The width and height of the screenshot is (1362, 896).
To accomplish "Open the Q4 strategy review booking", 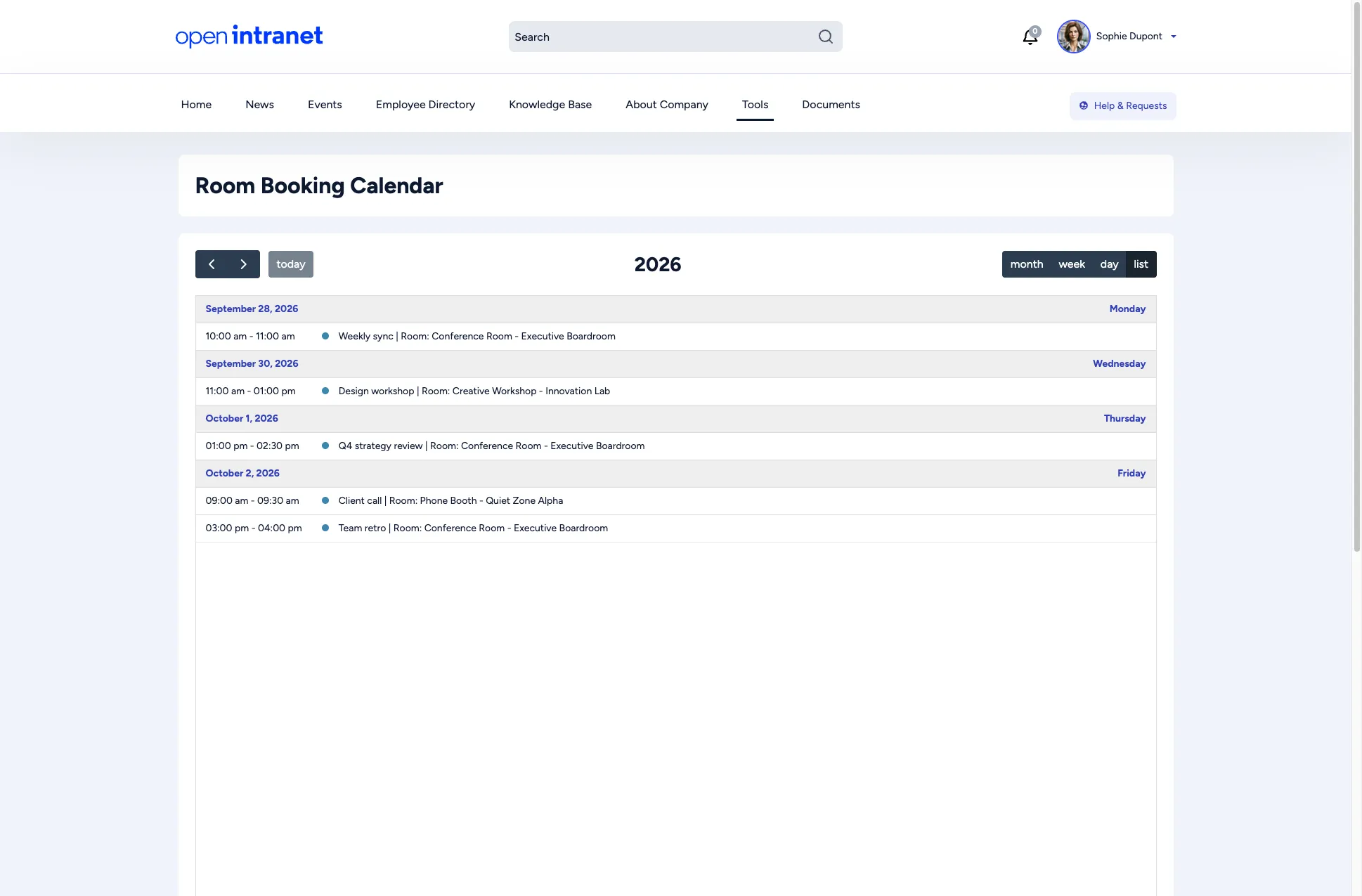I will tap(491, 446).
